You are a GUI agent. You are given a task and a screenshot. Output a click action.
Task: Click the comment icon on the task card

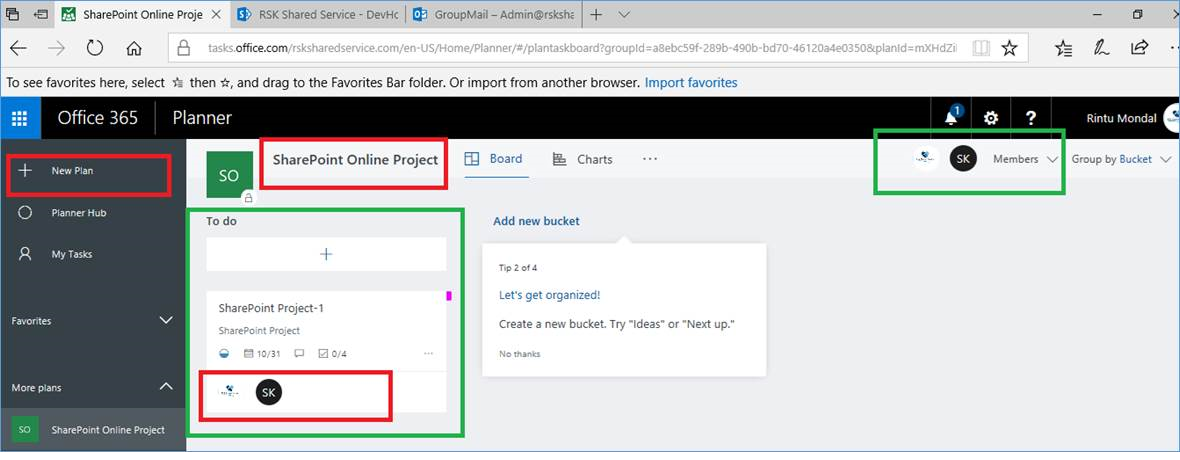coord(300,353)
